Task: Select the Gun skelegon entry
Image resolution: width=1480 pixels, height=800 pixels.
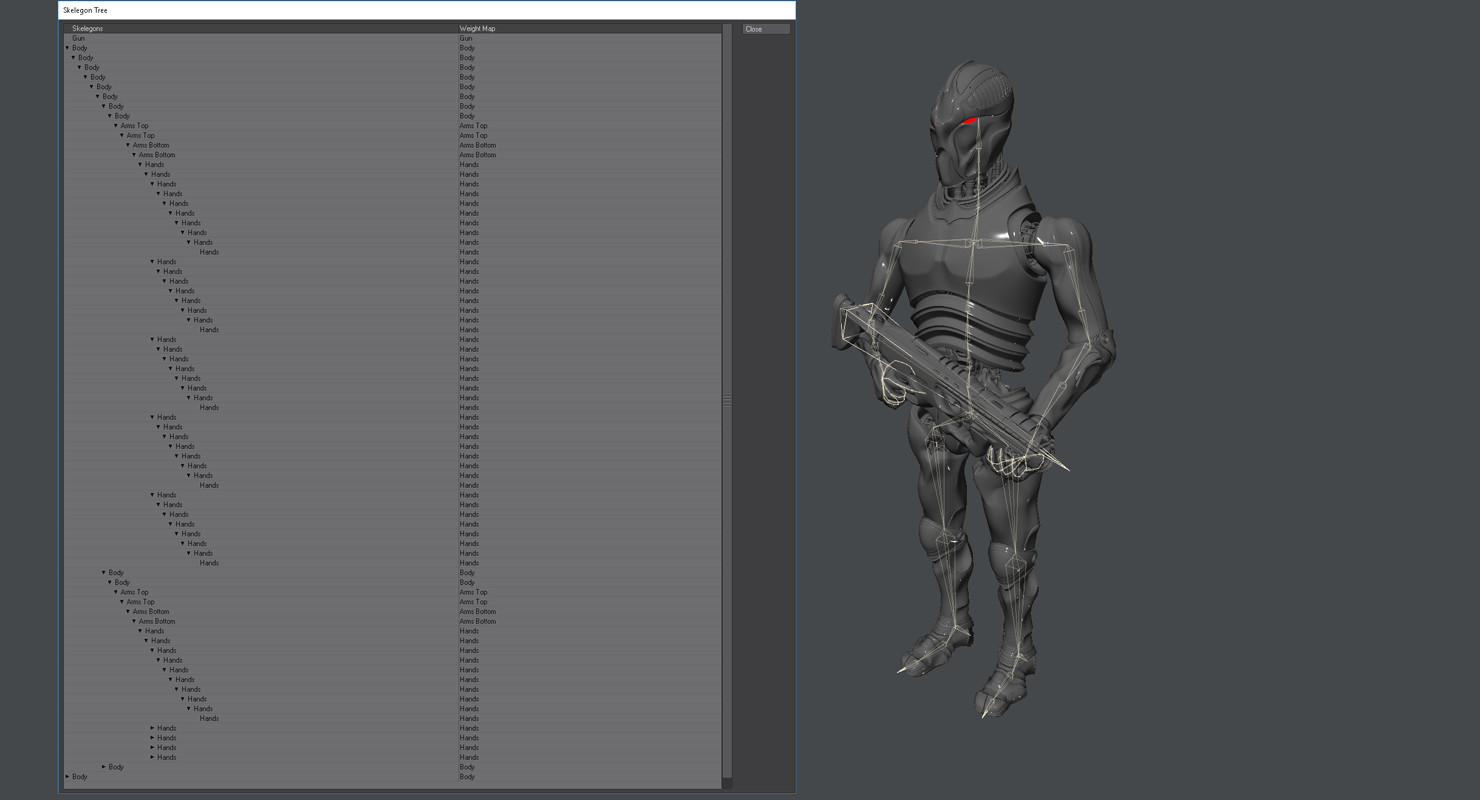Action: coord(78,38)
